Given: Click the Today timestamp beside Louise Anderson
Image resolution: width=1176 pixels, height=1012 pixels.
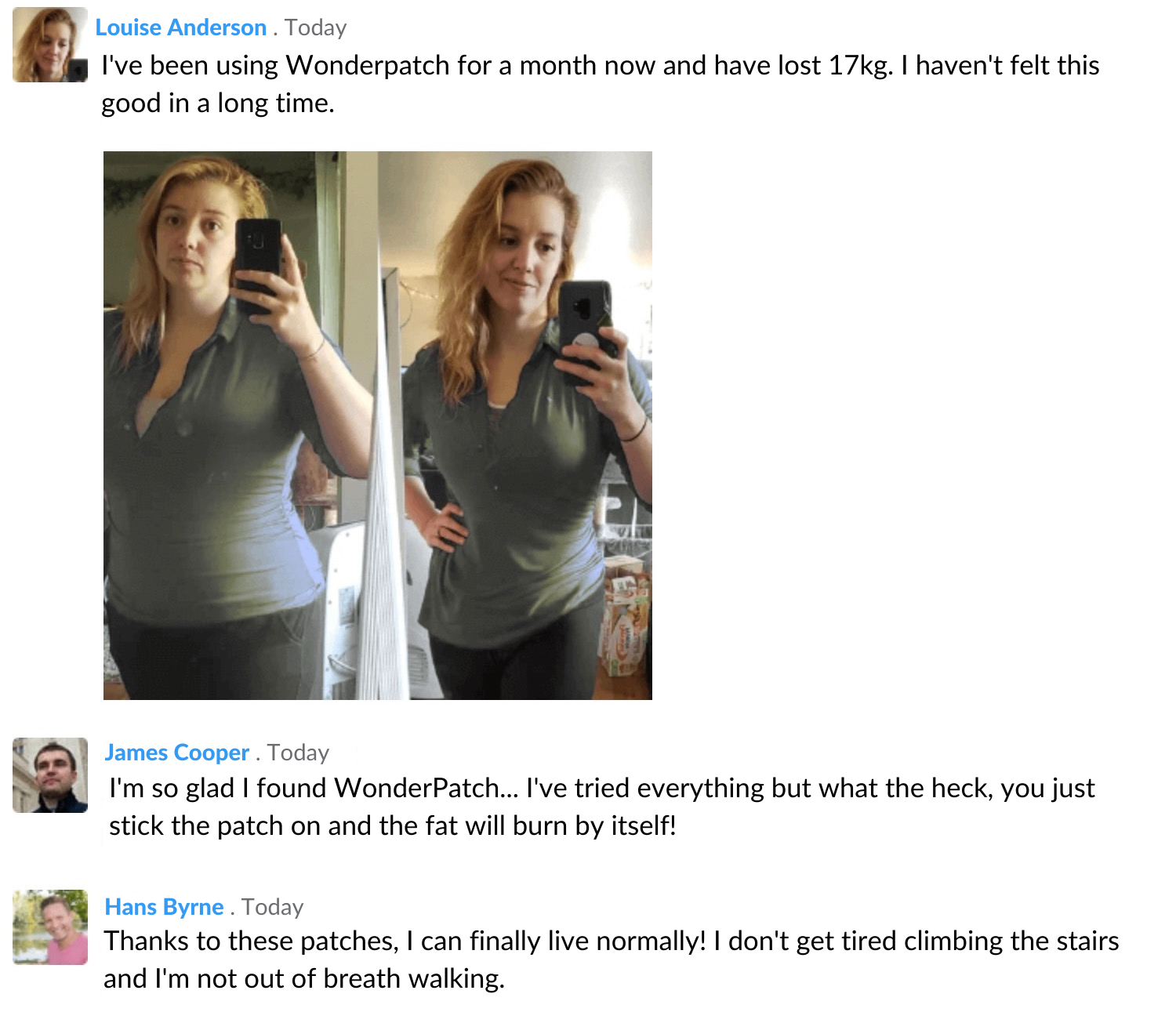Looking at the screenshot, I should (316, 27).
